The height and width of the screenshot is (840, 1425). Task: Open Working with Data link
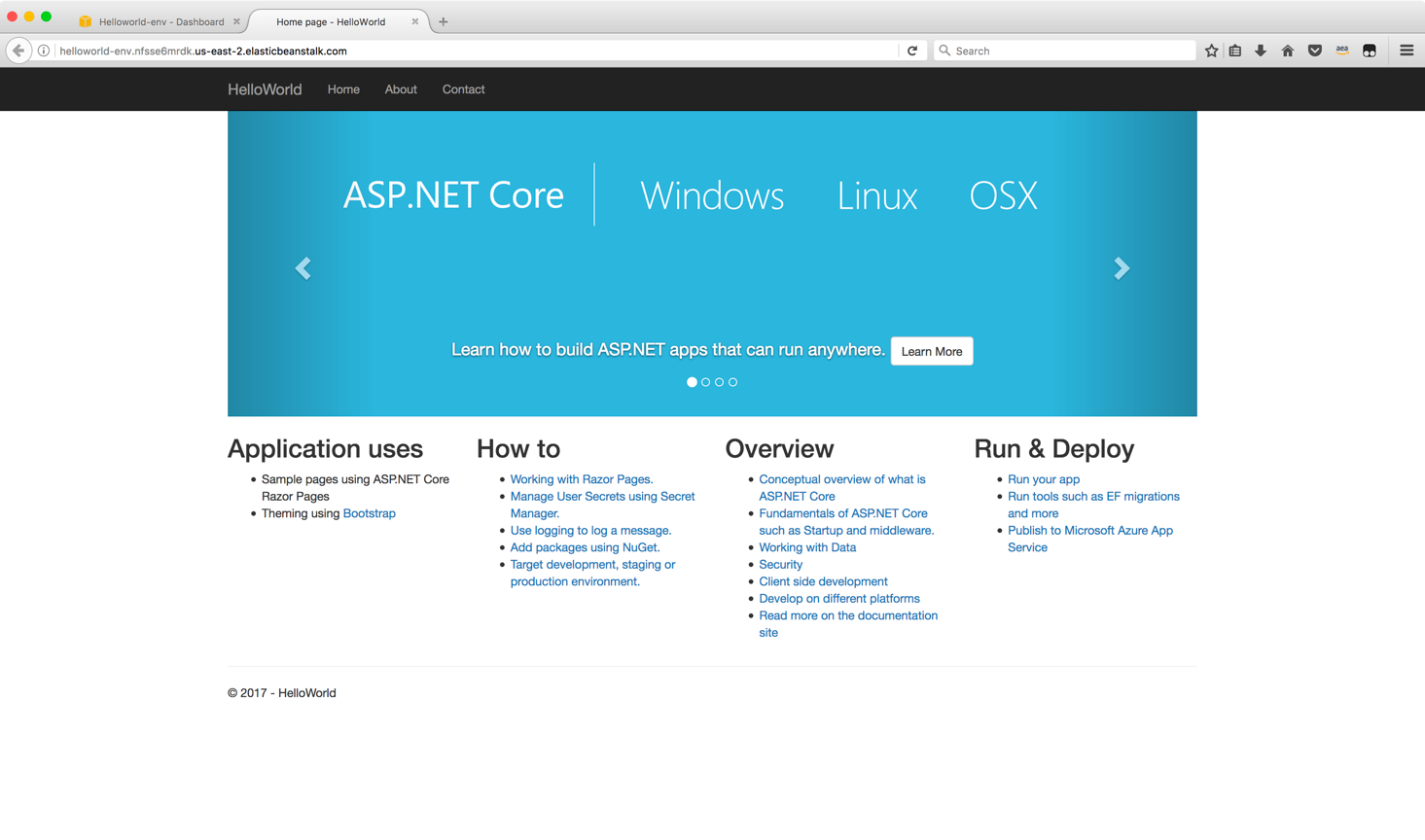click(807, 547)
